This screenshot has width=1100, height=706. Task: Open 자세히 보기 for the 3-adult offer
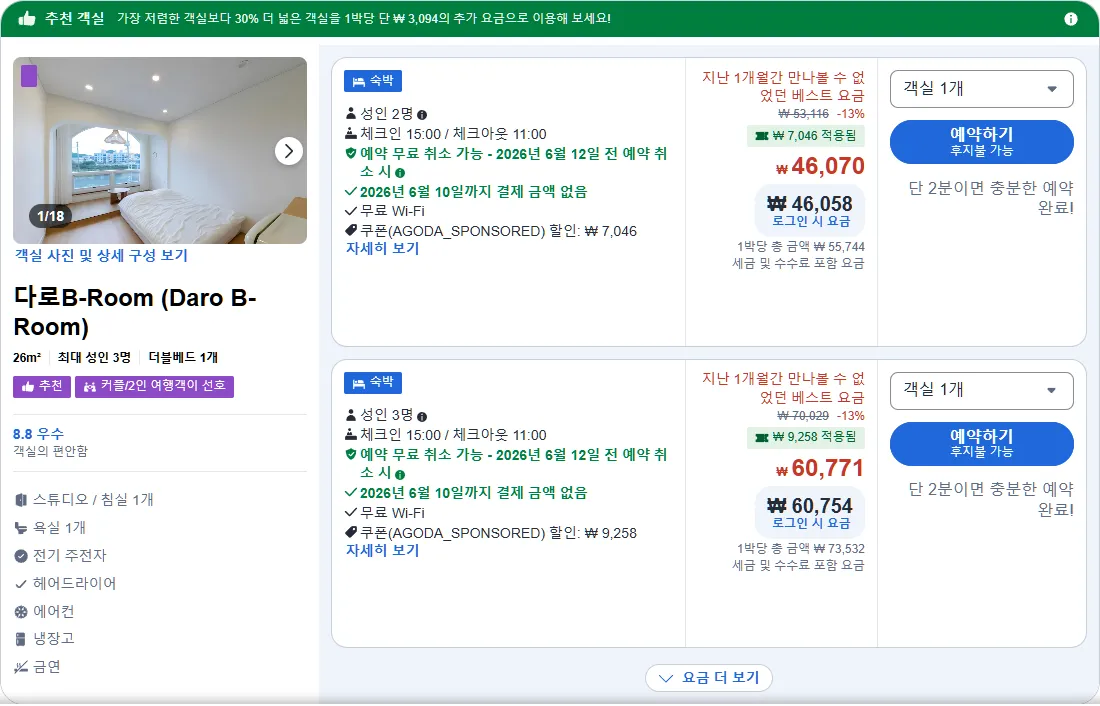[382, 550]
